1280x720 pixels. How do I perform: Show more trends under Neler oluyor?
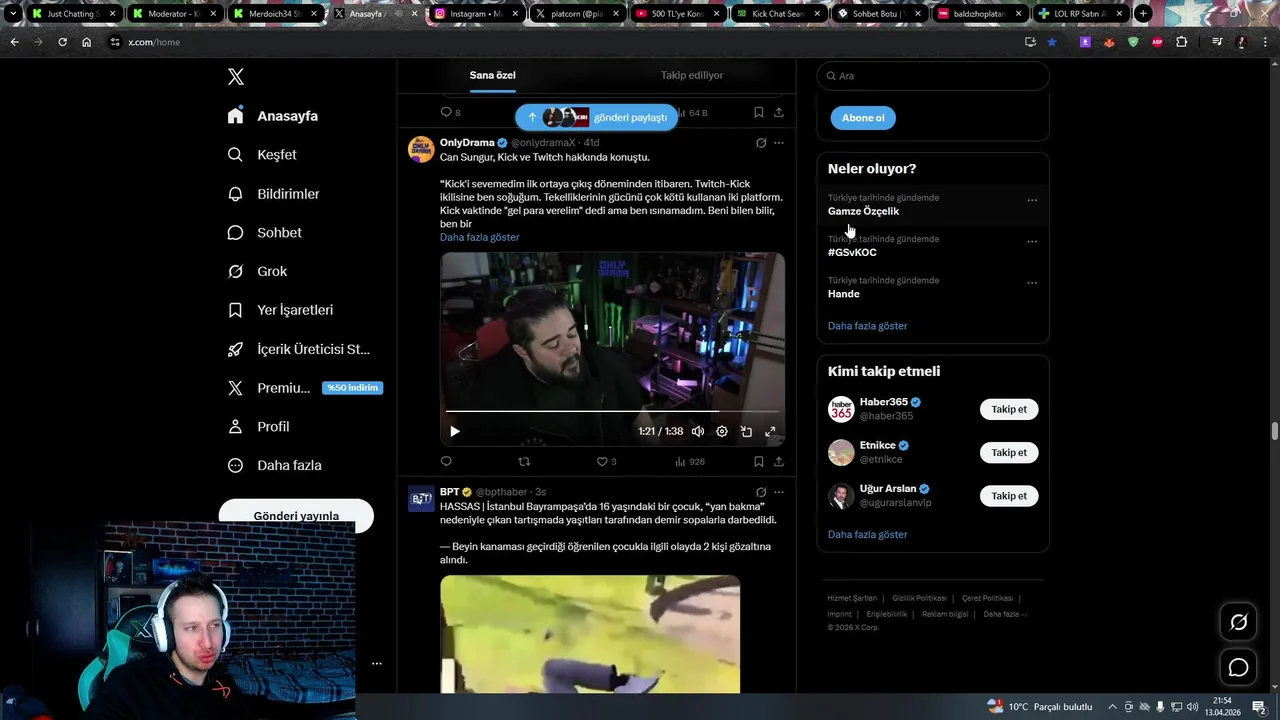[x=868, y=326]
